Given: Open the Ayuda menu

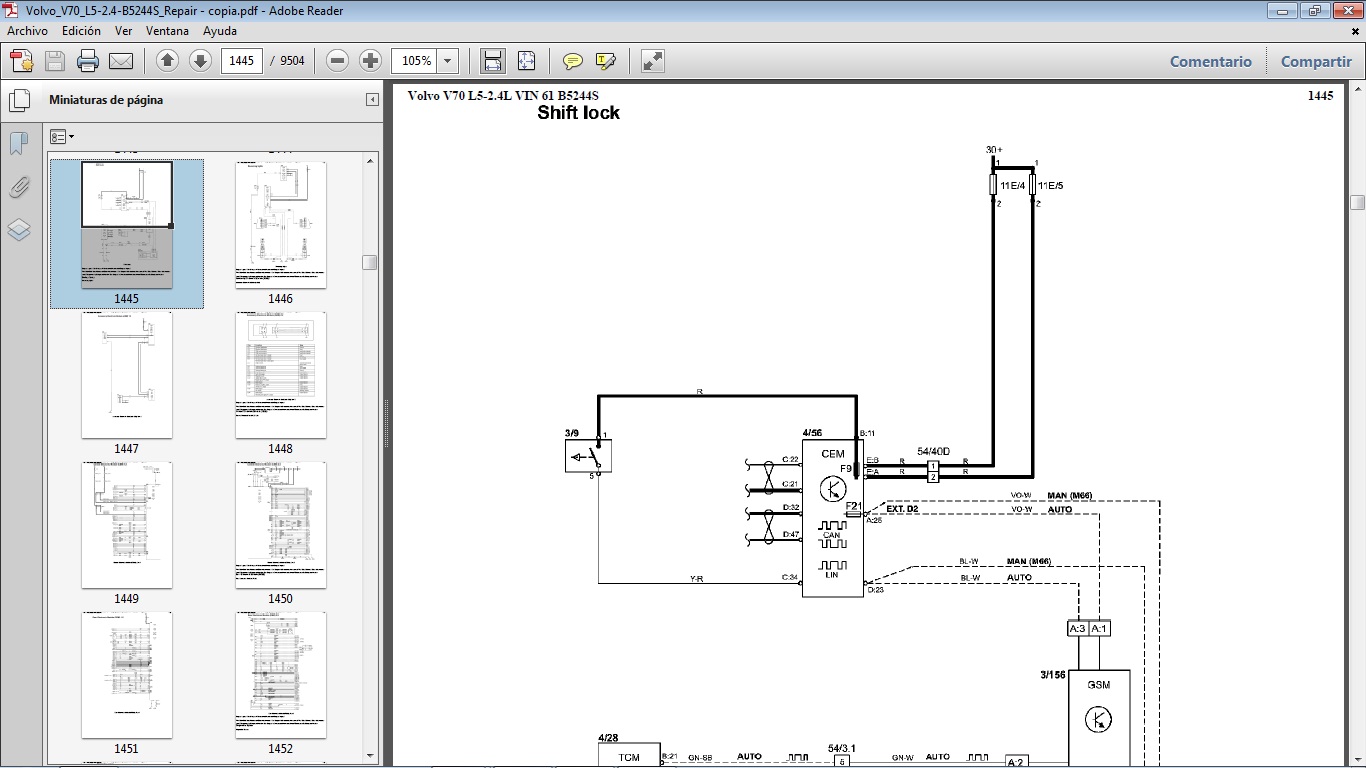Looking at the screenshot, I should [220, 31].
